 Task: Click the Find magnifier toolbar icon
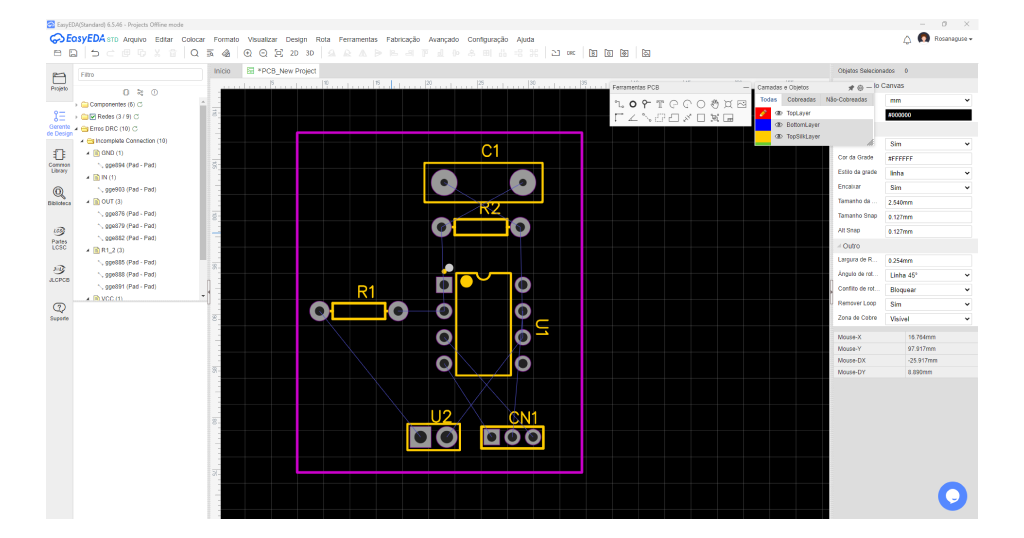pos(194,53)
